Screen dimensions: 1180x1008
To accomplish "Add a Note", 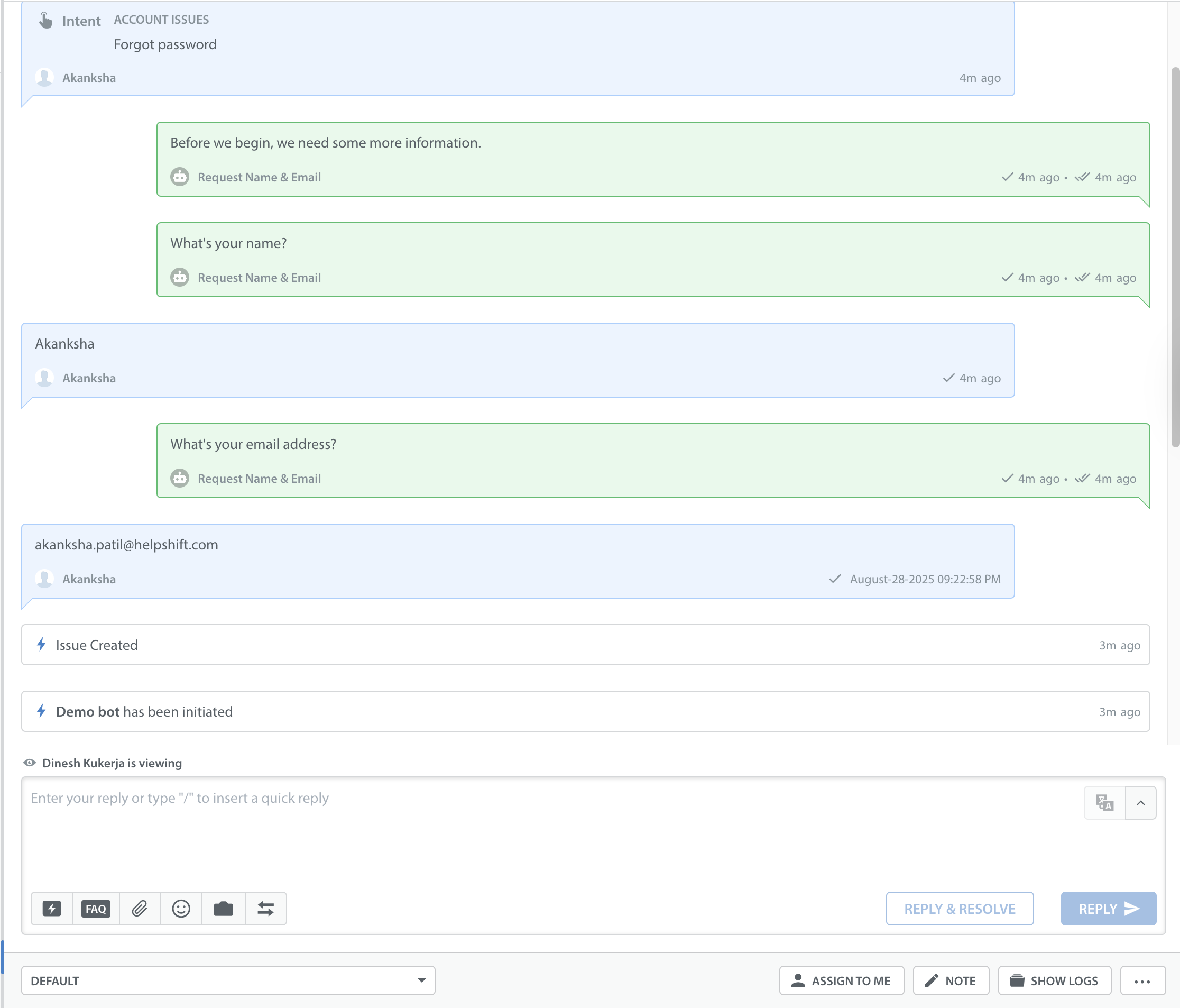I will point(951,980).
